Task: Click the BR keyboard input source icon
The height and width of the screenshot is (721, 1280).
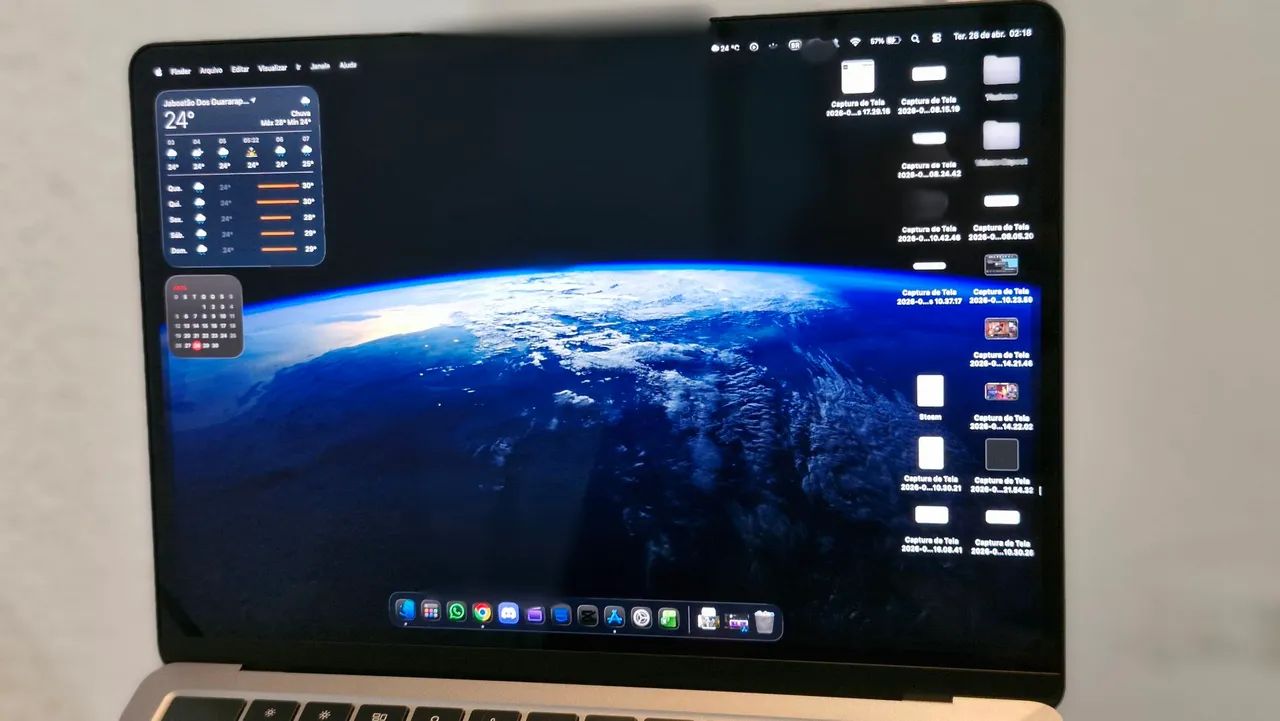Action: (795, 44)
